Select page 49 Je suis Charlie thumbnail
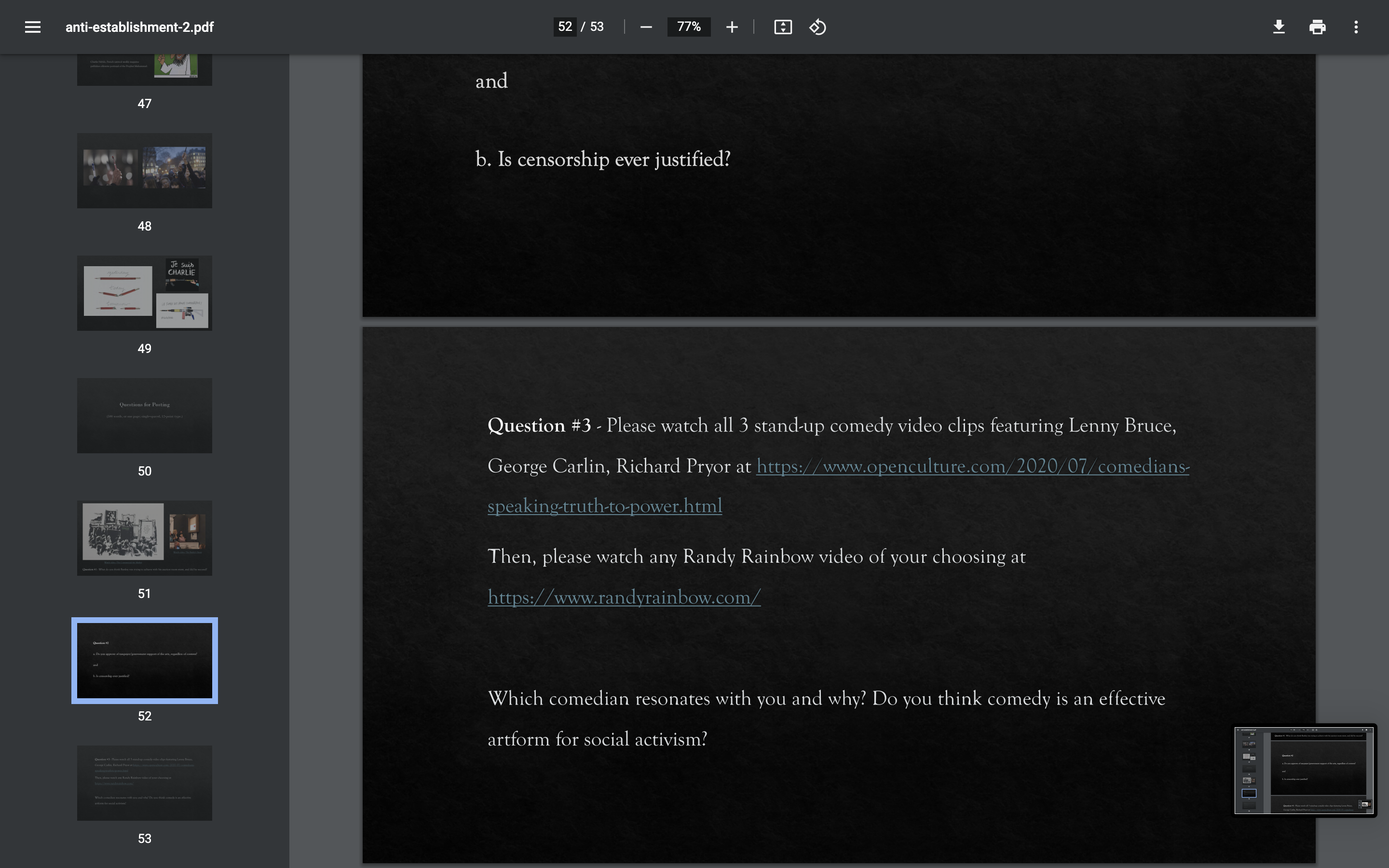The height and width of the screenshot is (868, 1389). tap(145, 293)
